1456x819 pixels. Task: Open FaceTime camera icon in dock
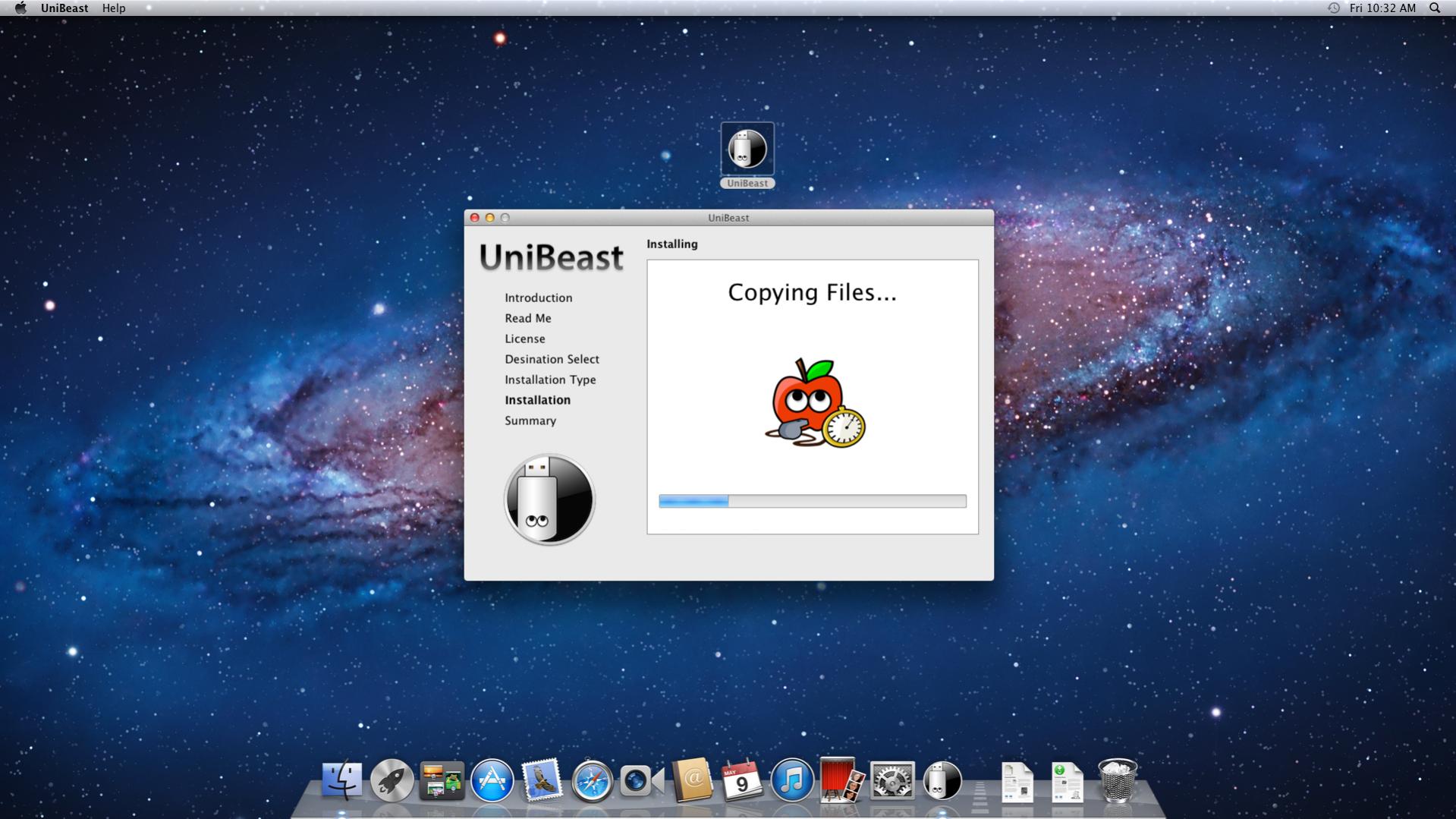[642, 780]
